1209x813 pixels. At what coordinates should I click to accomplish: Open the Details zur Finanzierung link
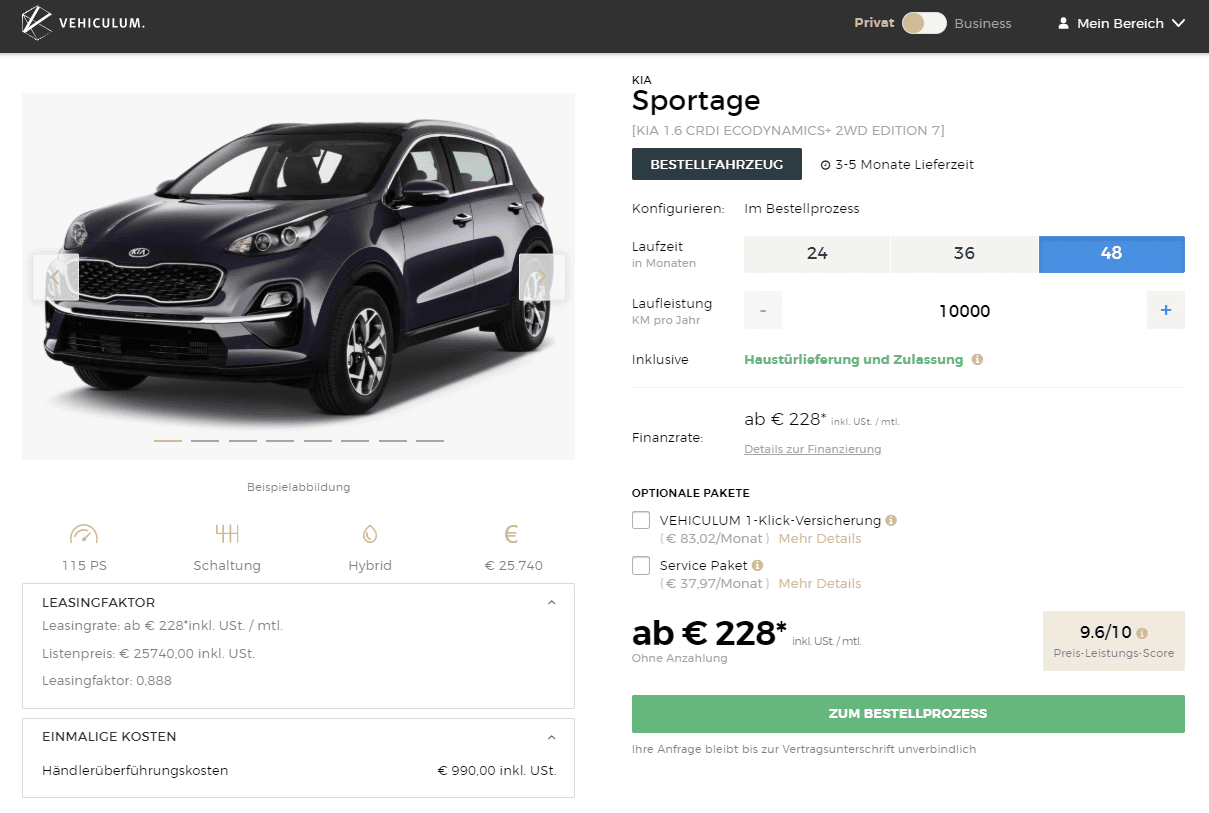click(x=813, y=449)
